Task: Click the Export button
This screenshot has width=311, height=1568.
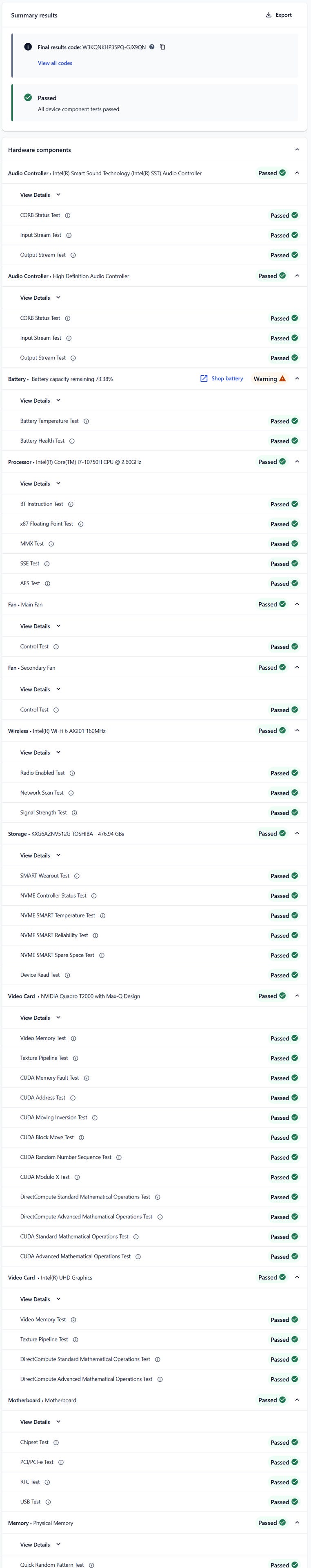Action: [x=279, y=15]
